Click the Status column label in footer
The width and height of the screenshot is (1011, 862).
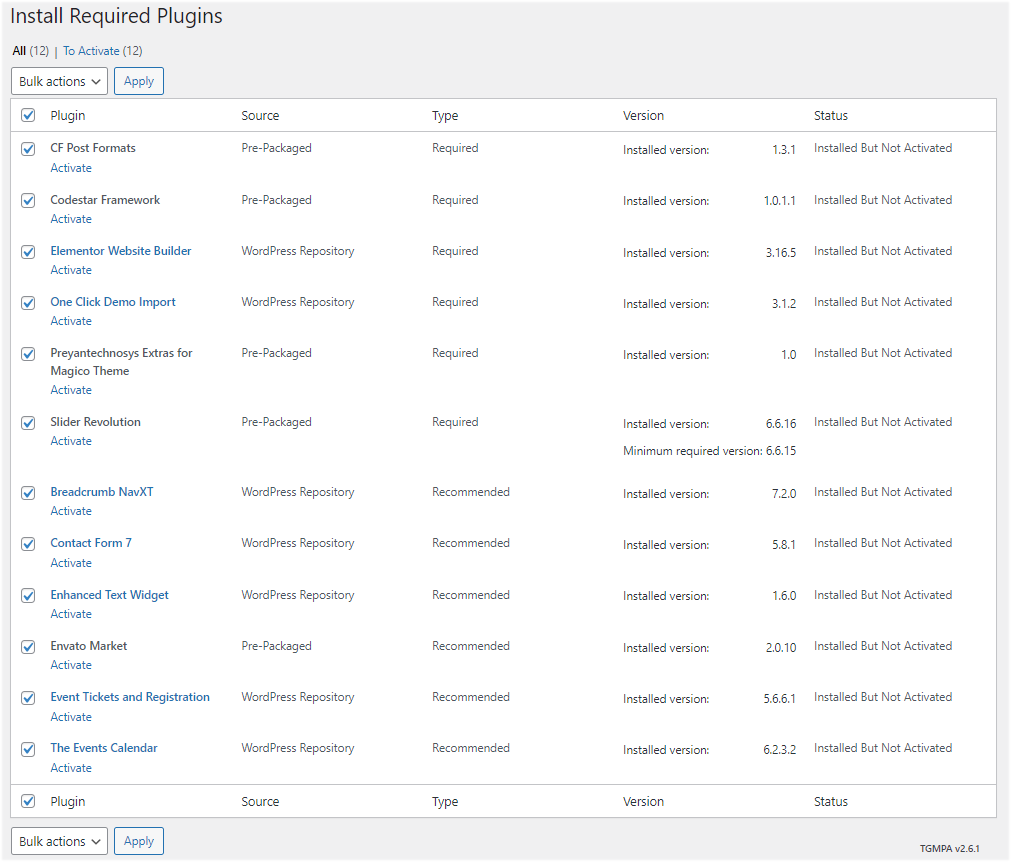point(830,801)
